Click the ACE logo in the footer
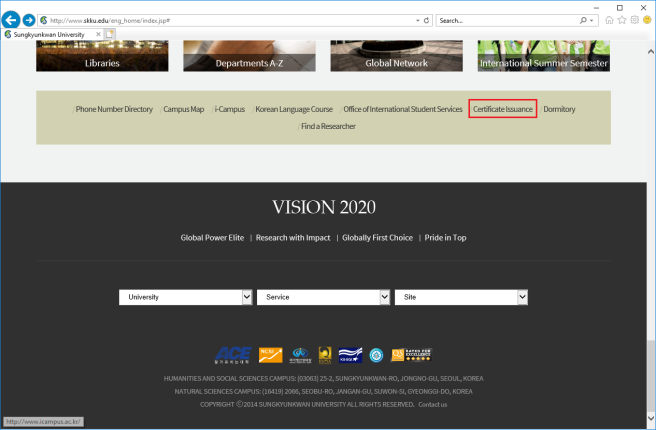 coord(233,354)
